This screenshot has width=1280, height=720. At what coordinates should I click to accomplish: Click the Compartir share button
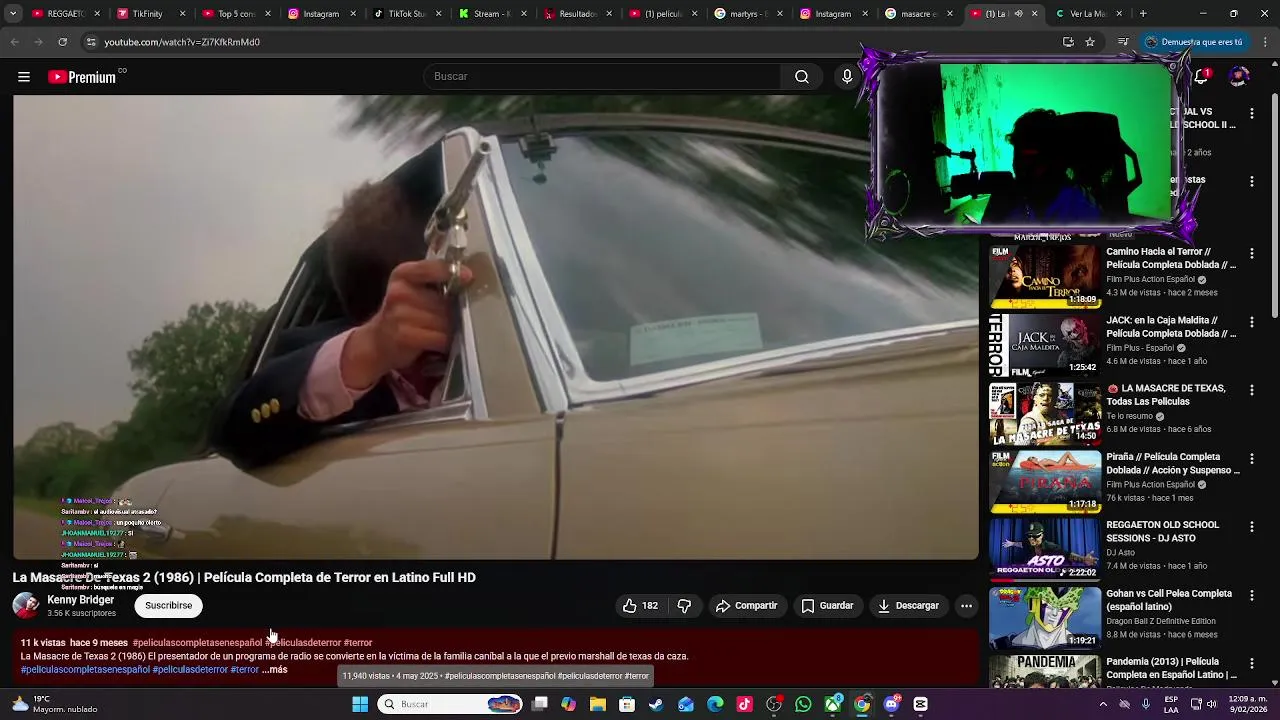click(x=746, y=606)
